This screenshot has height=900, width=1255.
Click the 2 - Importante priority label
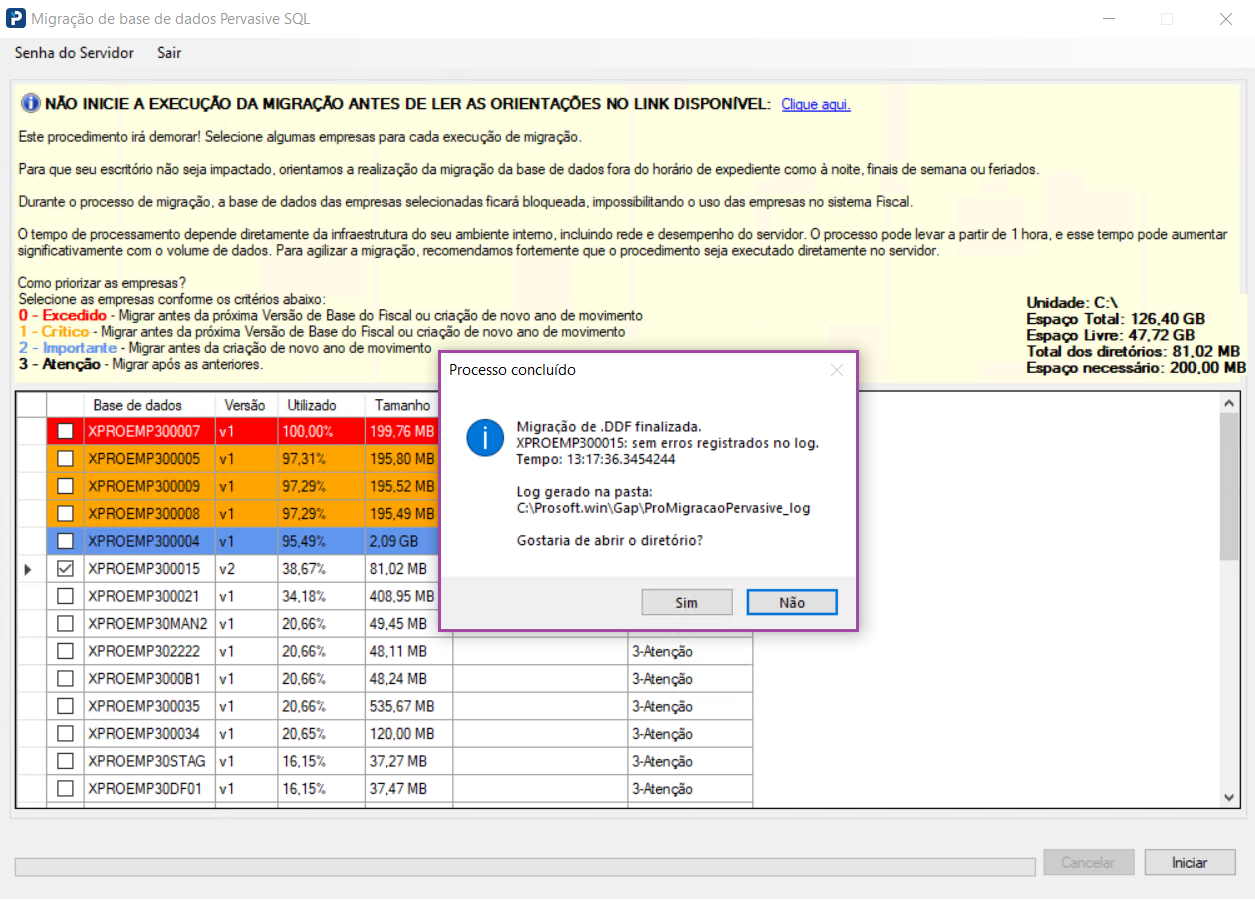tap(68, 348)
